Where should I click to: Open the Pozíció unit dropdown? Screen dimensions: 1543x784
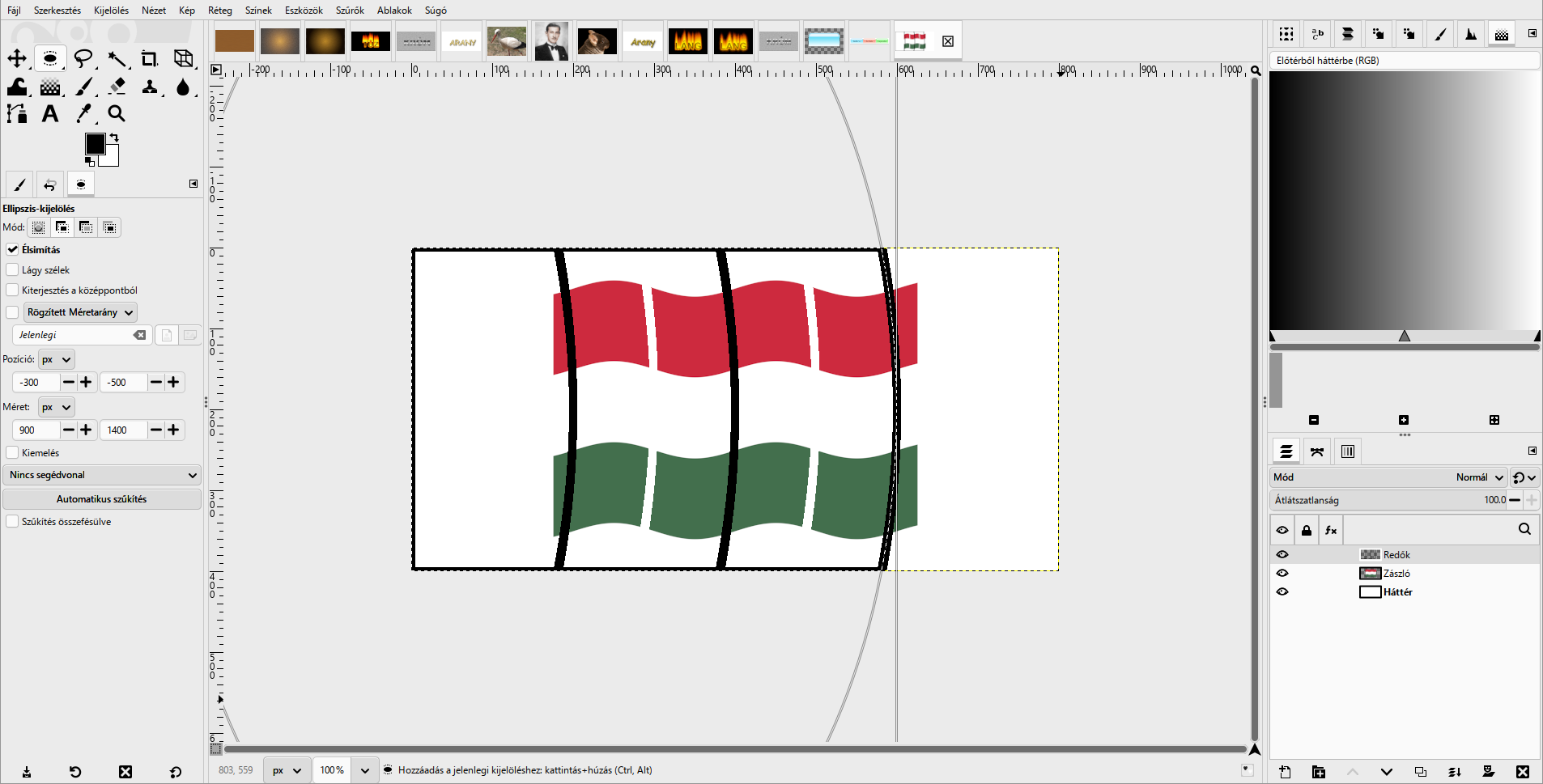[x=56, y=359]
